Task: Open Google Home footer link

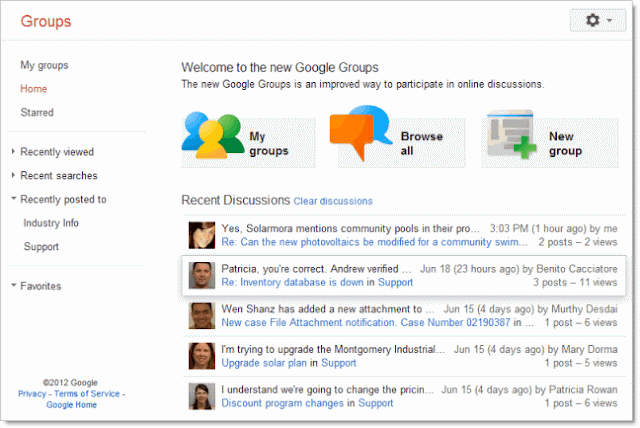Action: pos(71,405)
